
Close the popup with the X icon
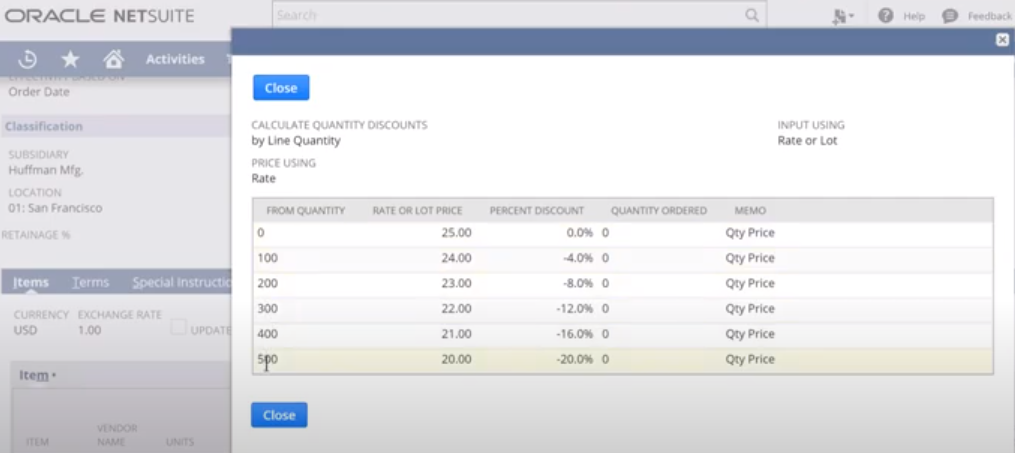(1002, 40)
